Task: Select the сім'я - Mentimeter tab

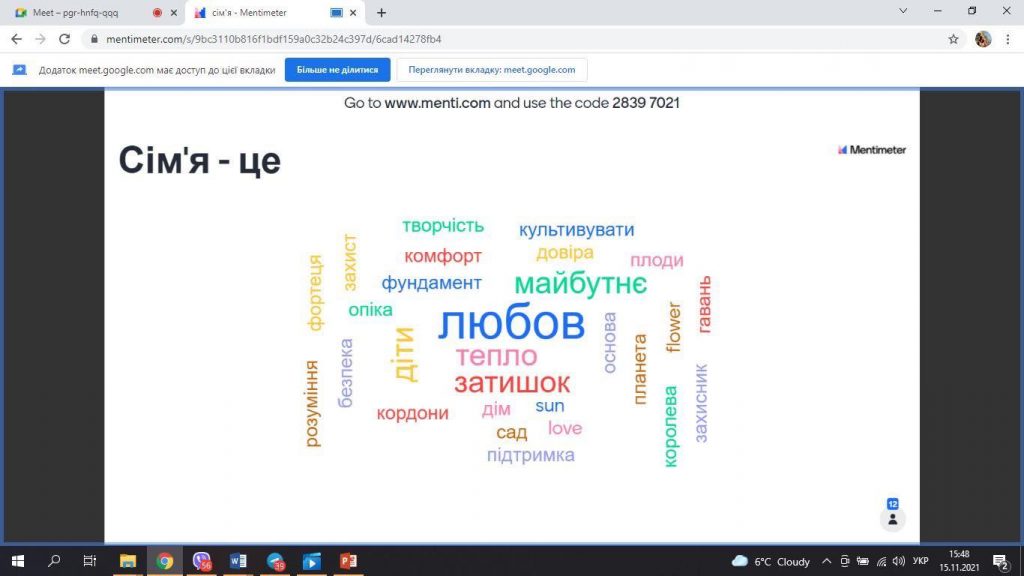Action: [x=260, y=13]
